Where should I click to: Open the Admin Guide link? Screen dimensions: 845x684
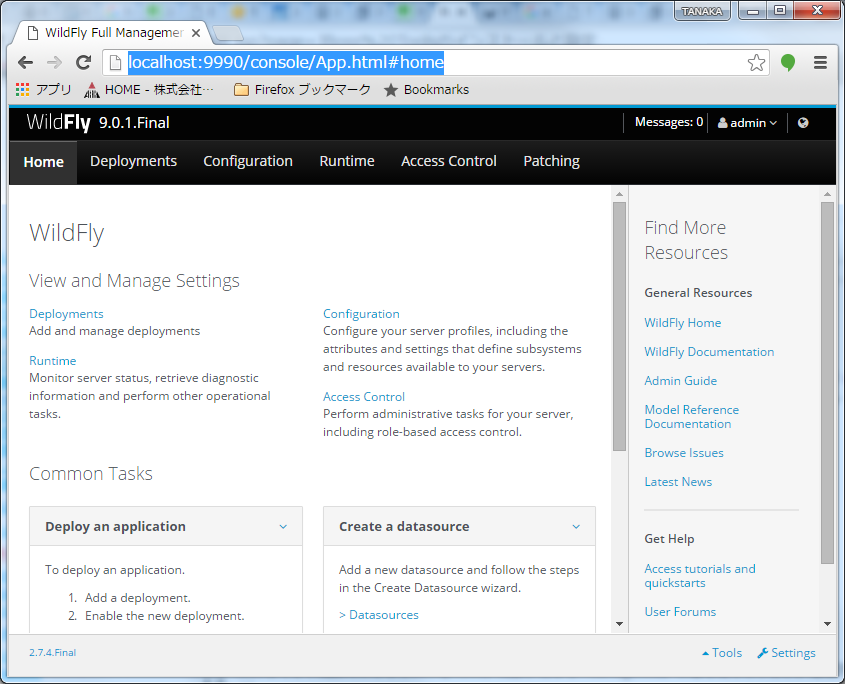(681, 381)
